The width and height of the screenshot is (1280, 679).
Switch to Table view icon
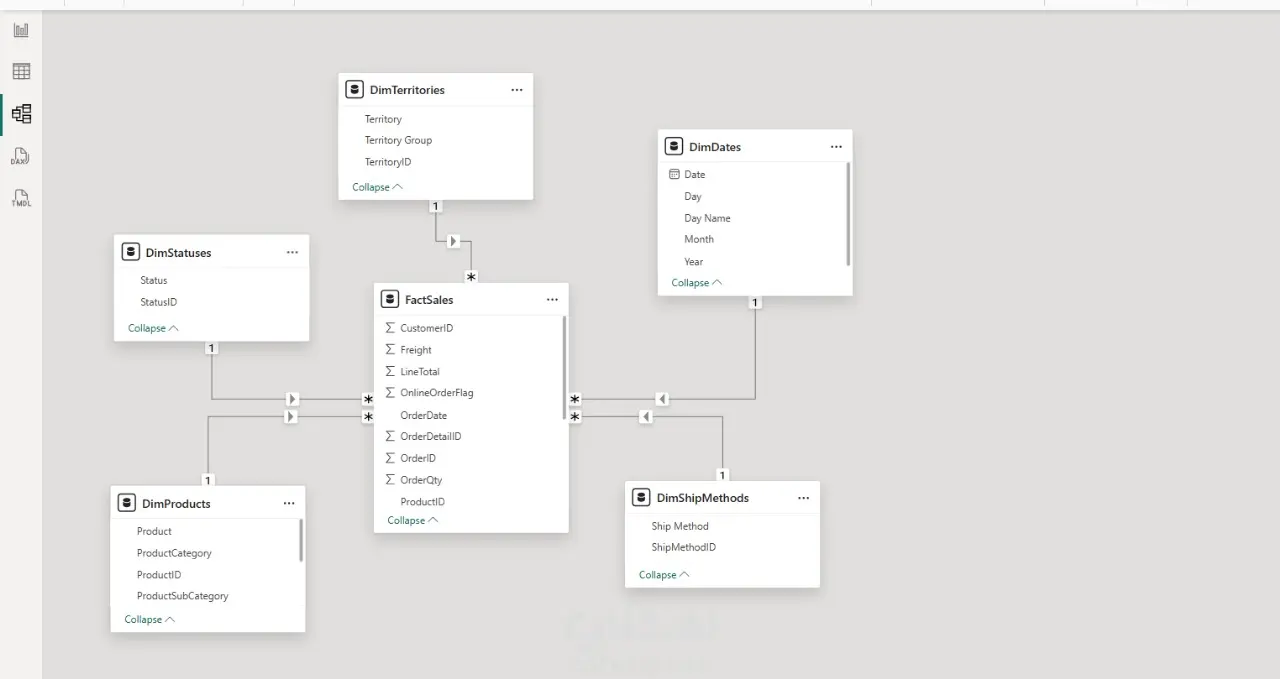click(x=21, y=71)
